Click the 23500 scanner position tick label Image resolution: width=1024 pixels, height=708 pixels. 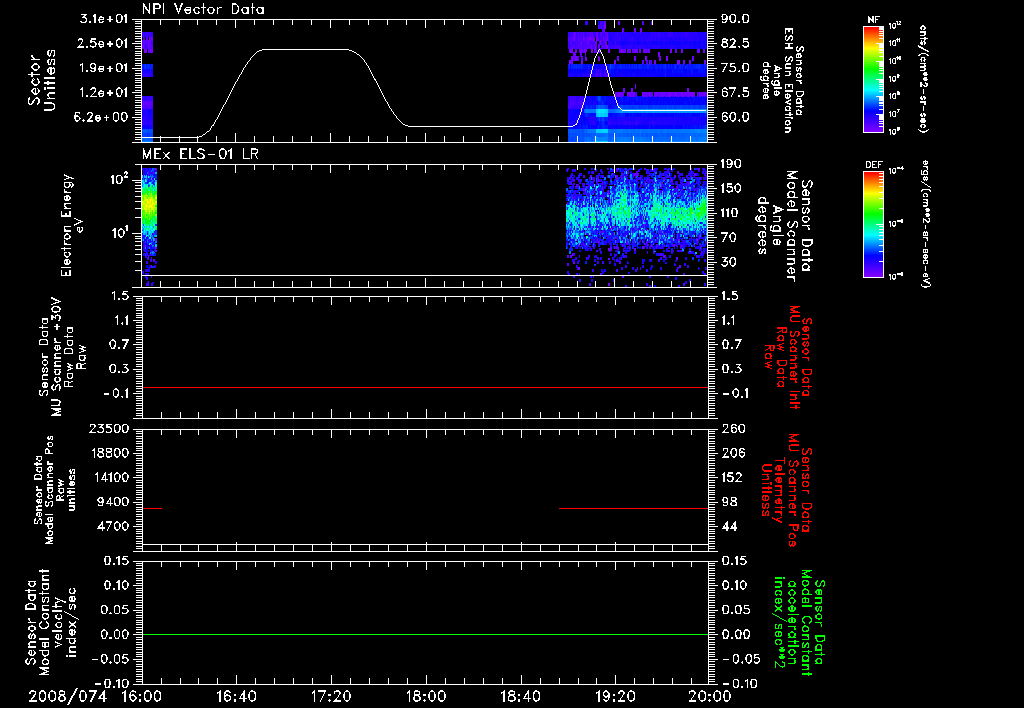(x=110, y=428)
